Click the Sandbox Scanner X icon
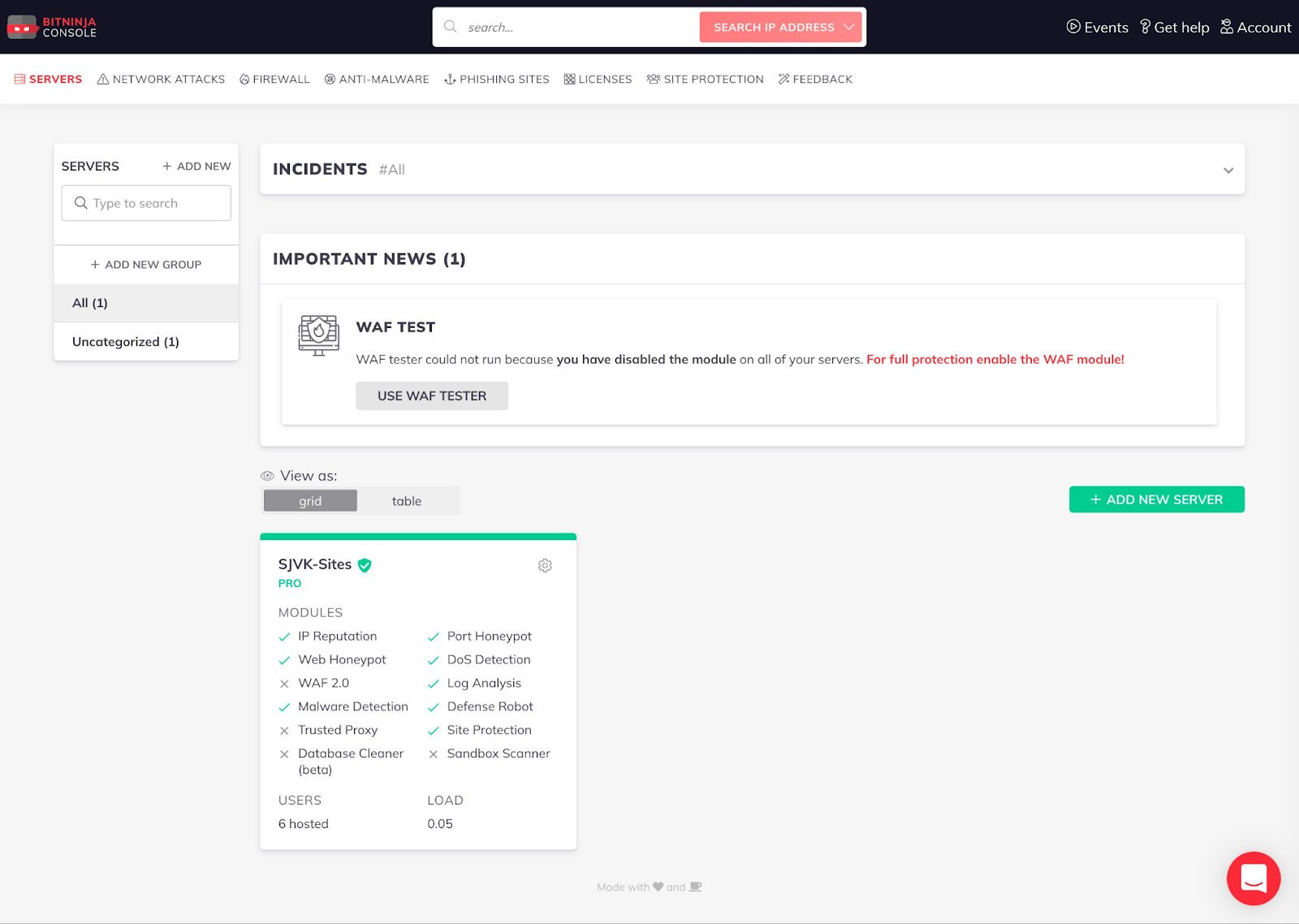Viewport: 1299px width, 924px height. coord(434,754)
